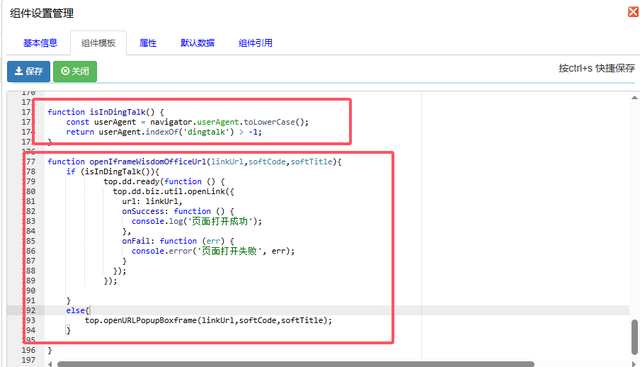Click line number 197 in gutter
Screen dimensions: 640x367
29,360
